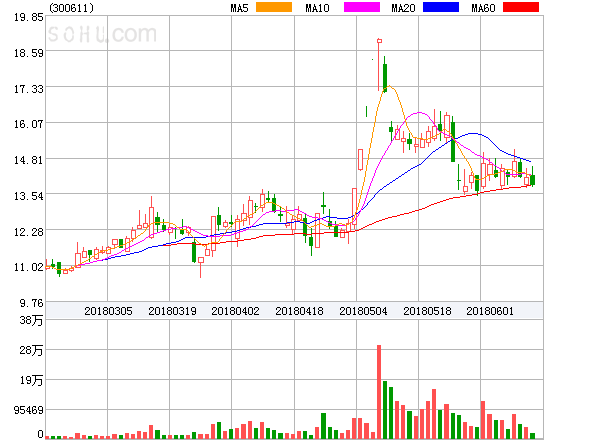This screenshot has height=440, width=600.
Task: Select the MA10 legend label
Action: pos(317,8)
